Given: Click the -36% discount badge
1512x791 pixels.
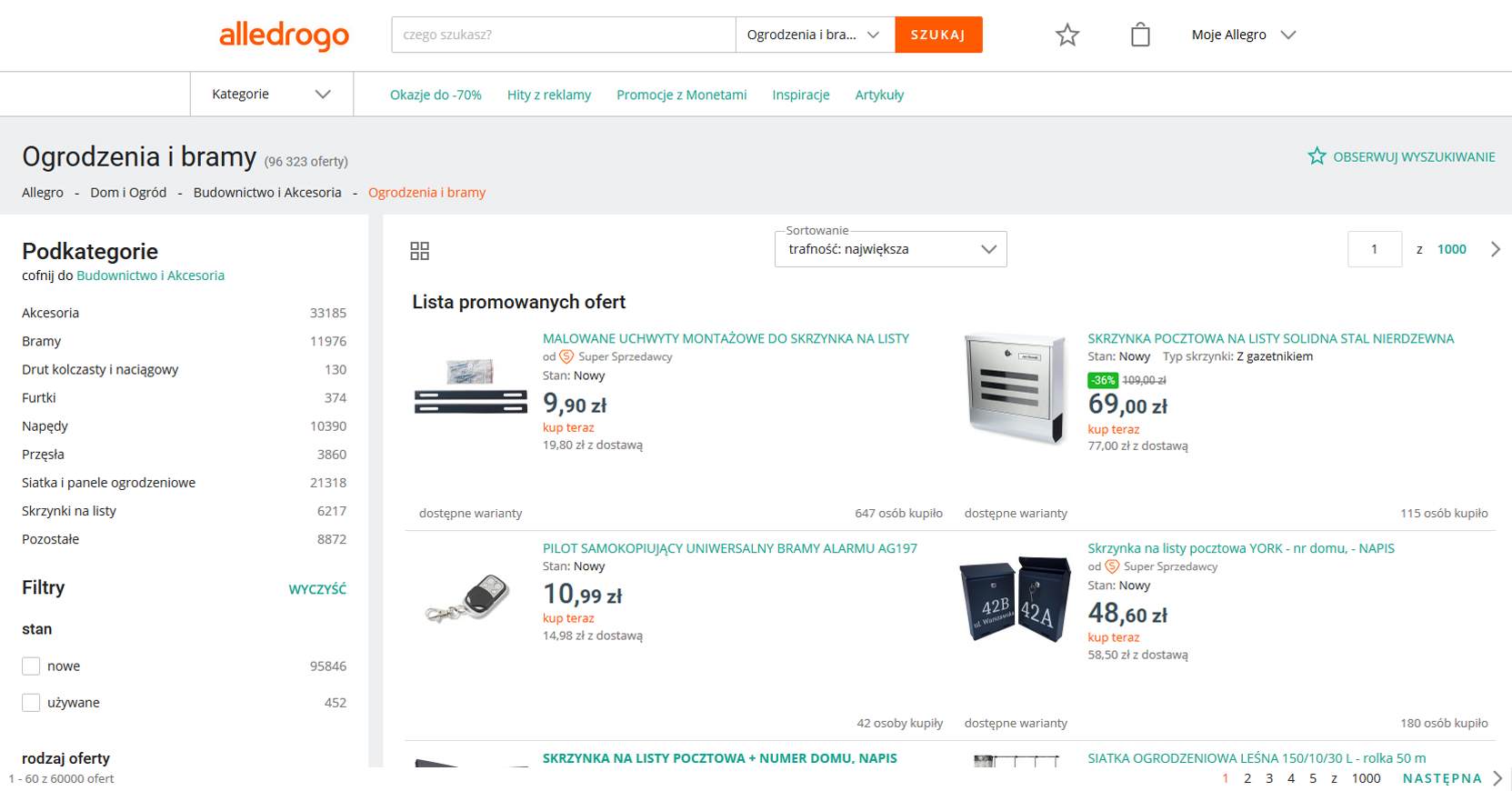Looking at the screenshot, I should point(1101,379).
